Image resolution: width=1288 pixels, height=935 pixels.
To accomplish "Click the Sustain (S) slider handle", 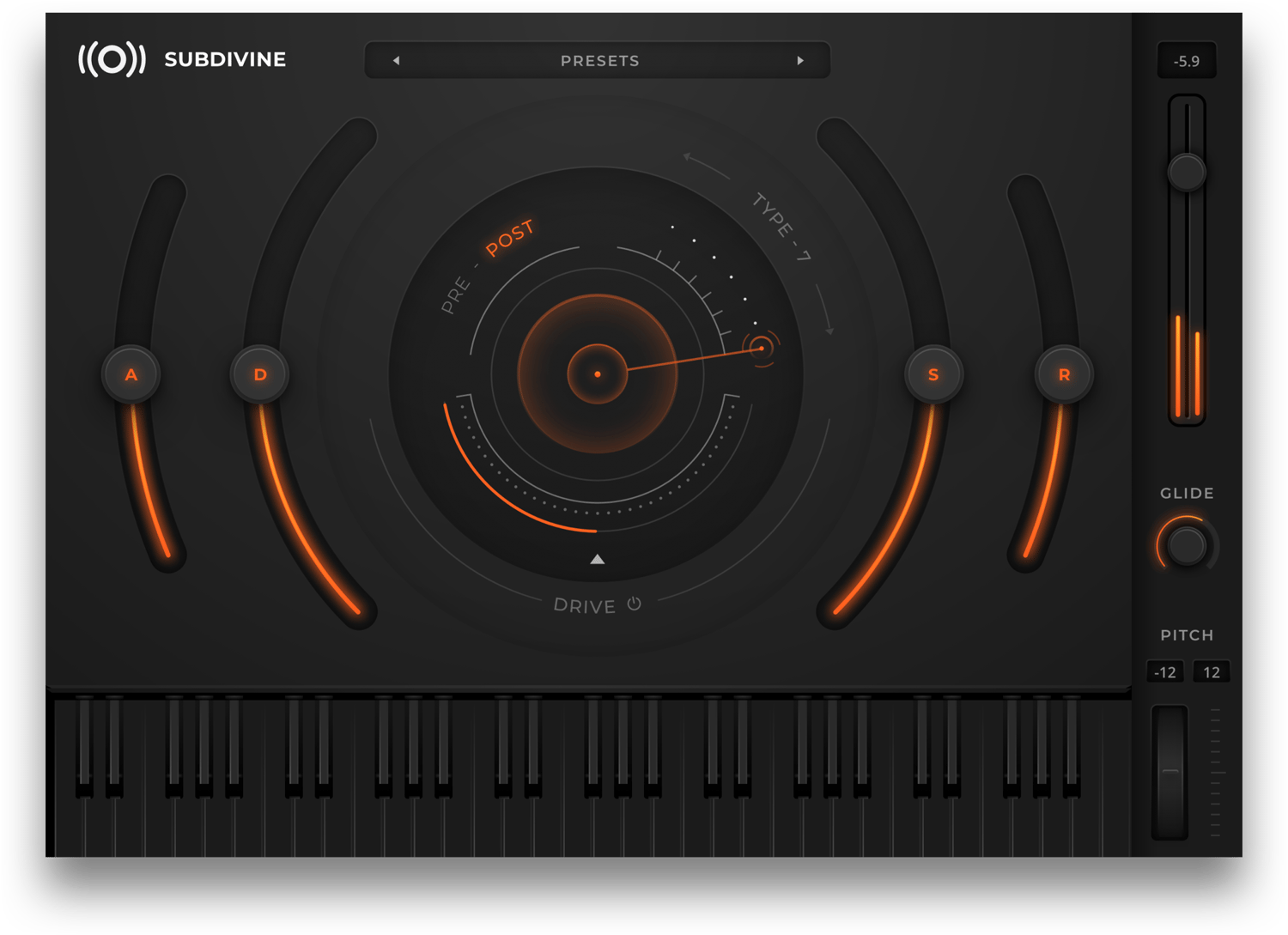I will tap(933, 374).
